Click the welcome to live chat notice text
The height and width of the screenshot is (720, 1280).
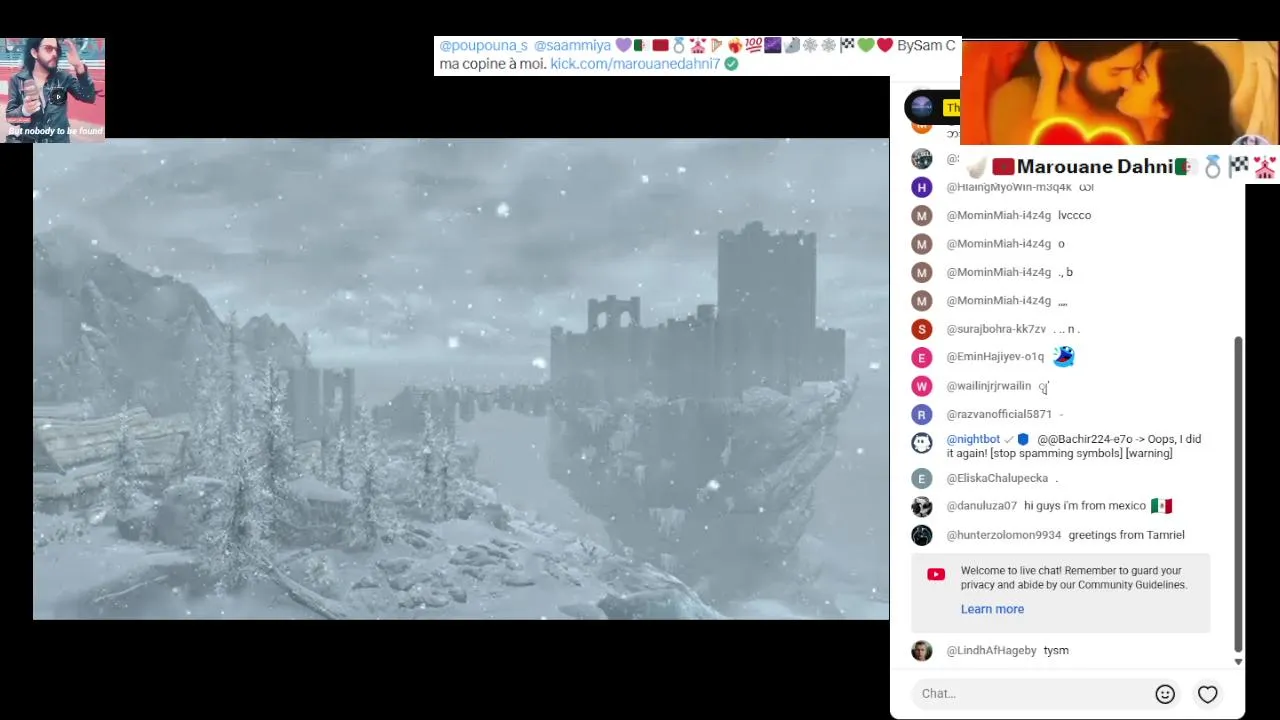click(1074, 578)
